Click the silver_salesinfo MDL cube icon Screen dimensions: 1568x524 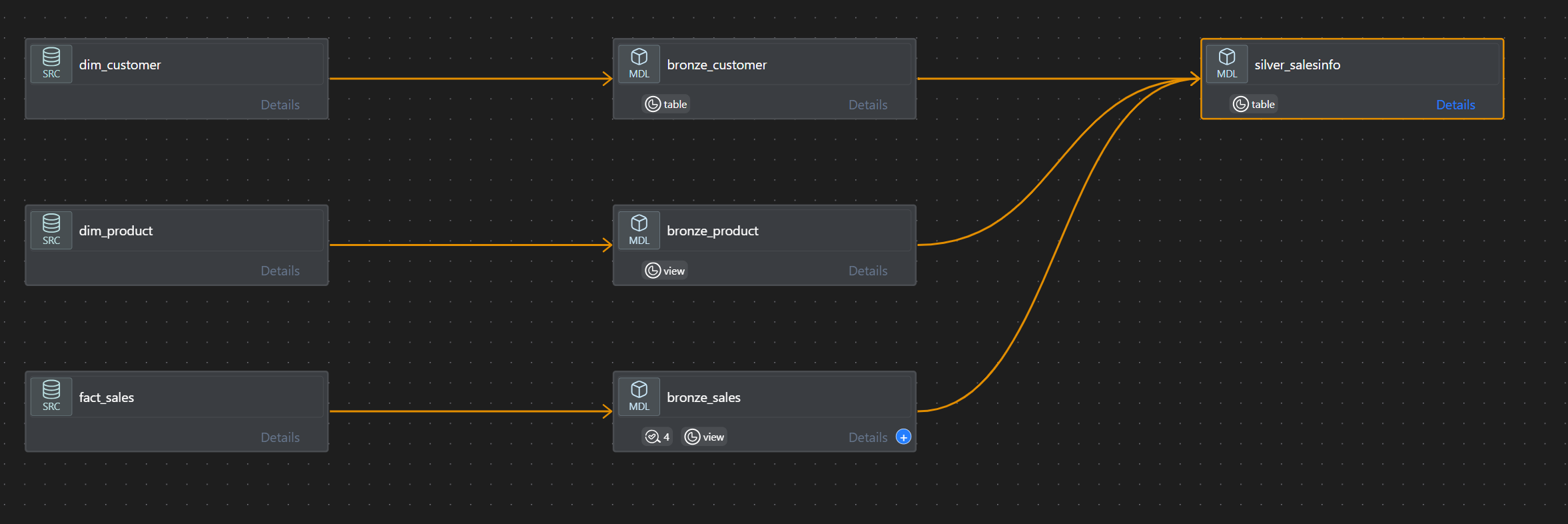pos(1226,63)
